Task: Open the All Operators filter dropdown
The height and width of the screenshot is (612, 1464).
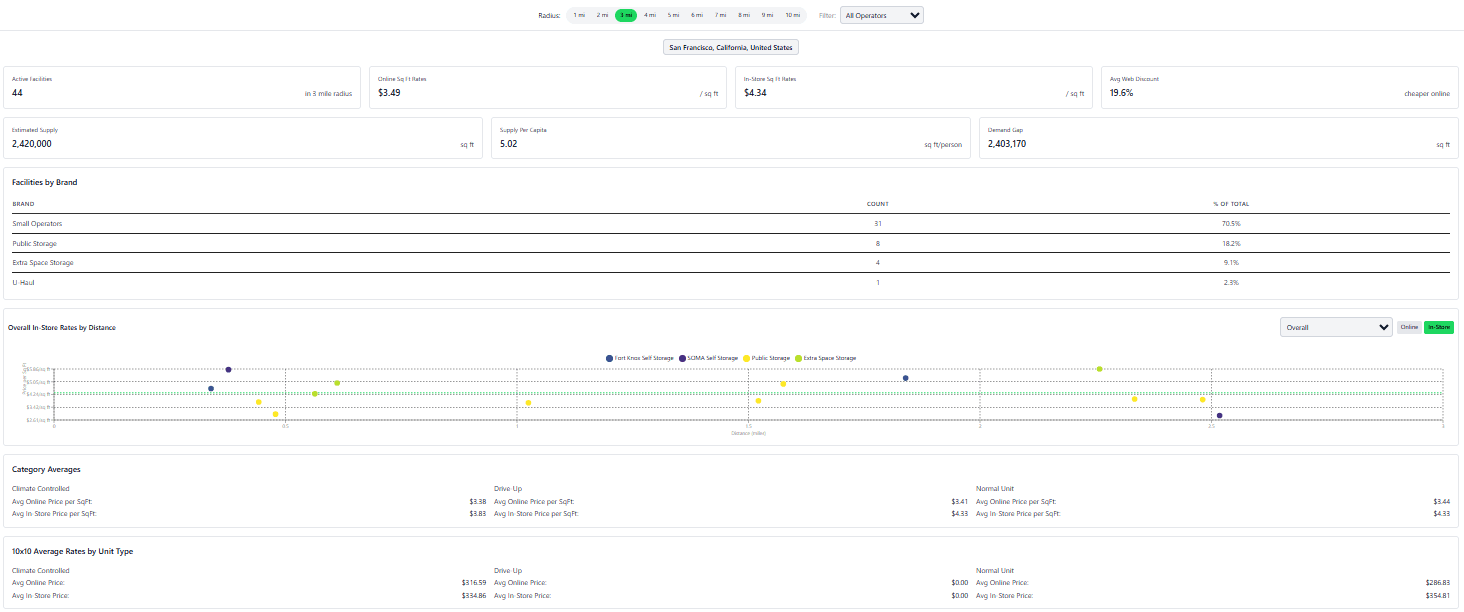Action: click(881, 14)
